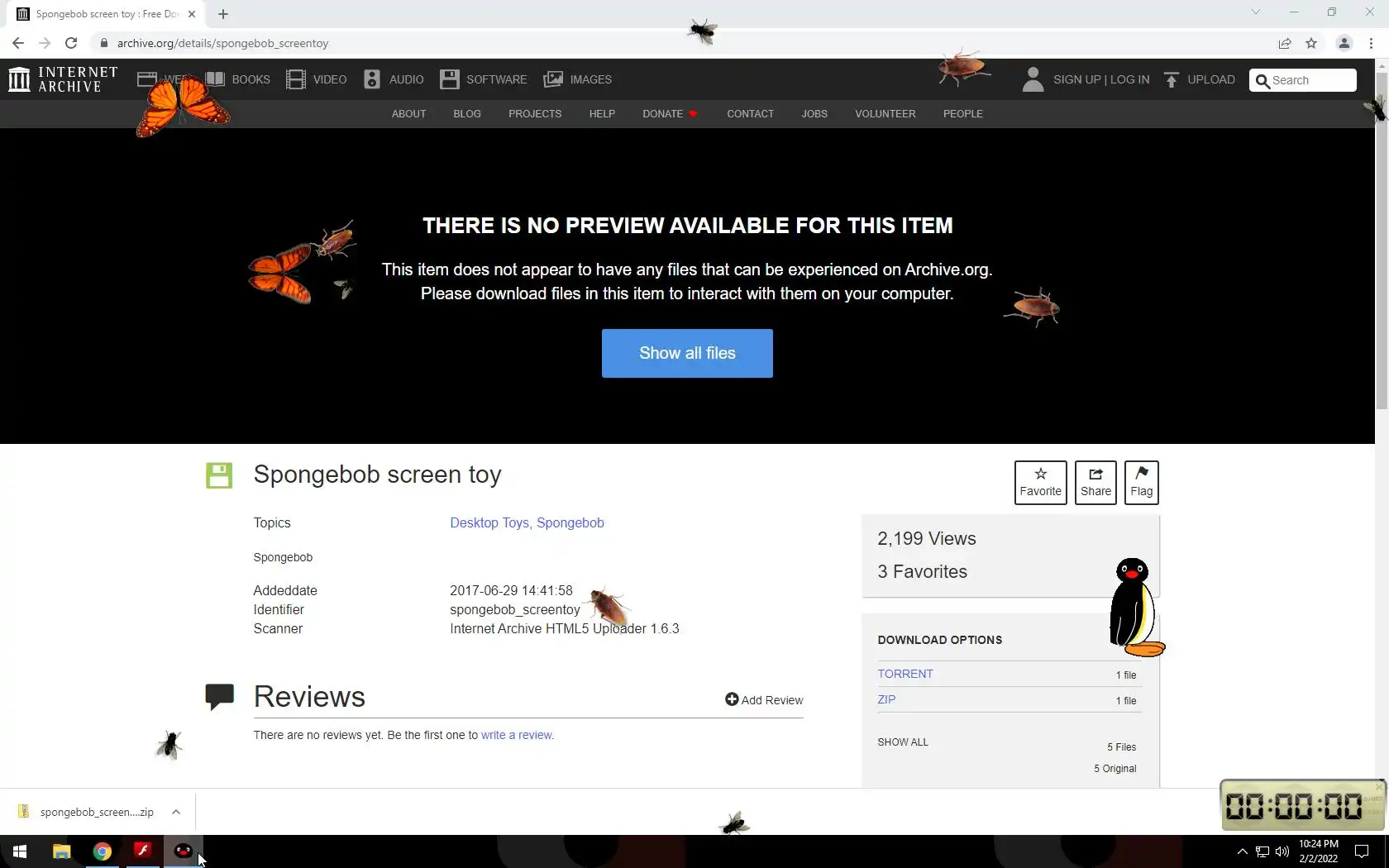Click the LOG IN link

coord(1129,79)
